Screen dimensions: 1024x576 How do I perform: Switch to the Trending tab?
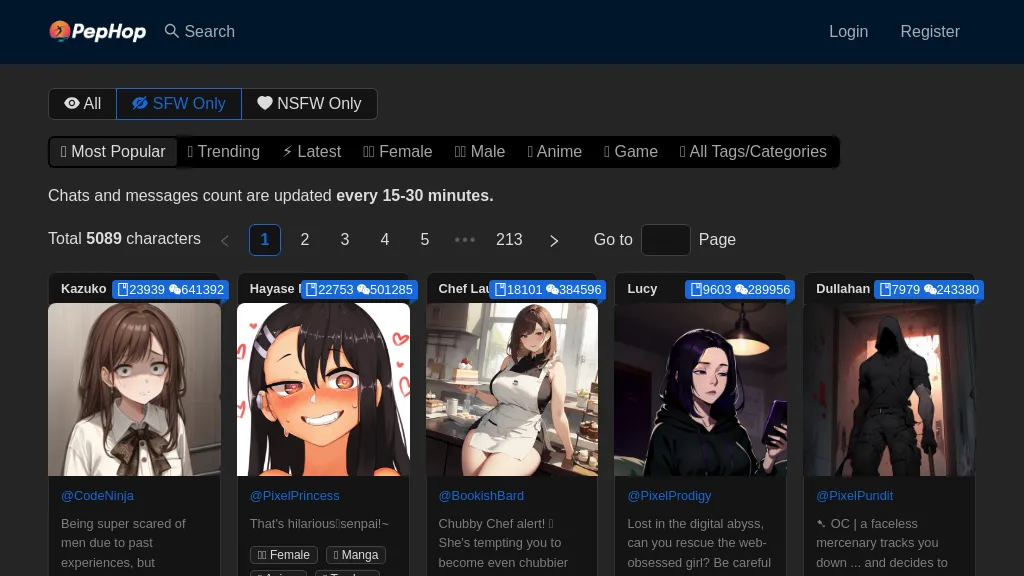pyautogui.click(x=224, y=152)
